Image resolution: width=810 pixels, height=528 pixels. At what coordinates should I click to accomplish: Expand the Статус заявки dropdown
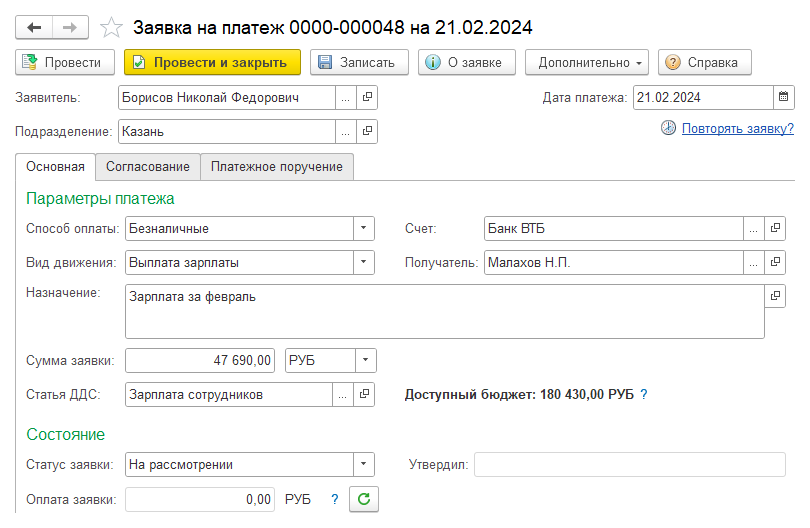point(364,464)
